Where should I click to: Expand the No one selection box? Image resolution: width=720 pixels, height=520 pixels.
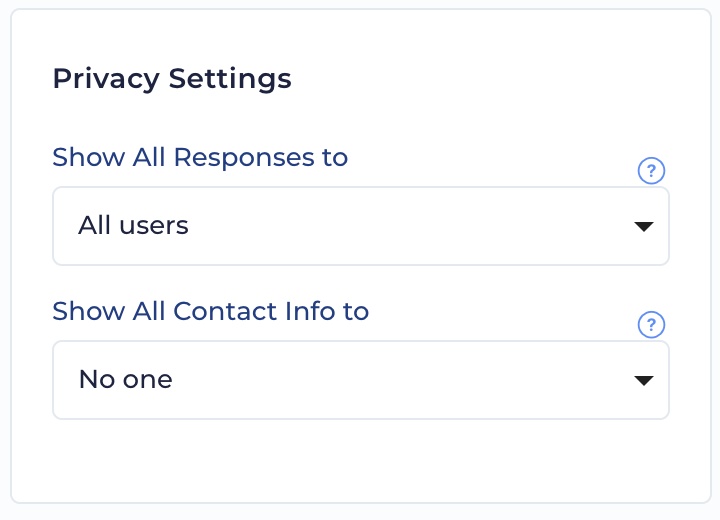361,380
